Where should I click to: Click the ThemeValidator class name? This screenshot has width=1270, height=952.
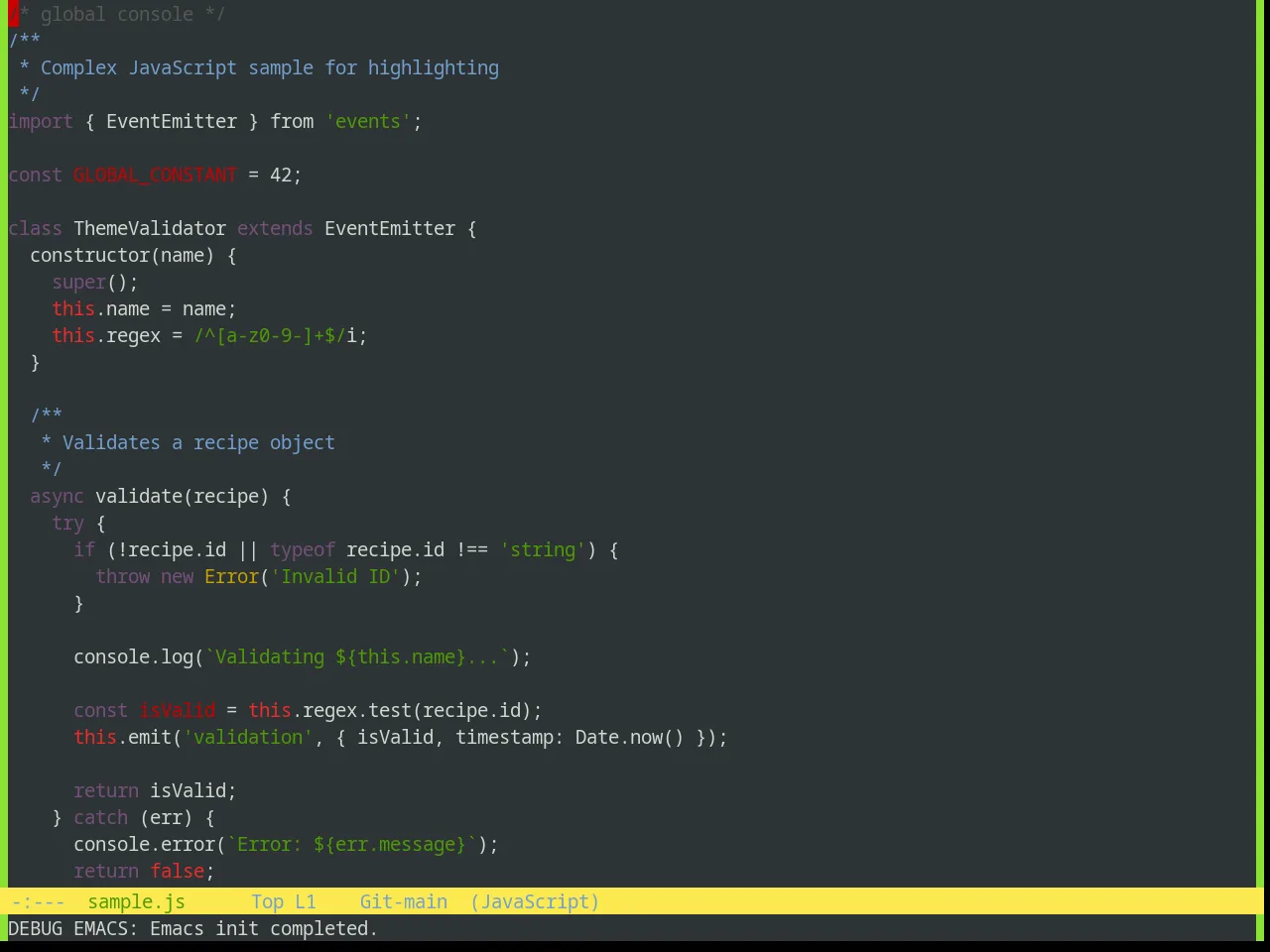150,228
